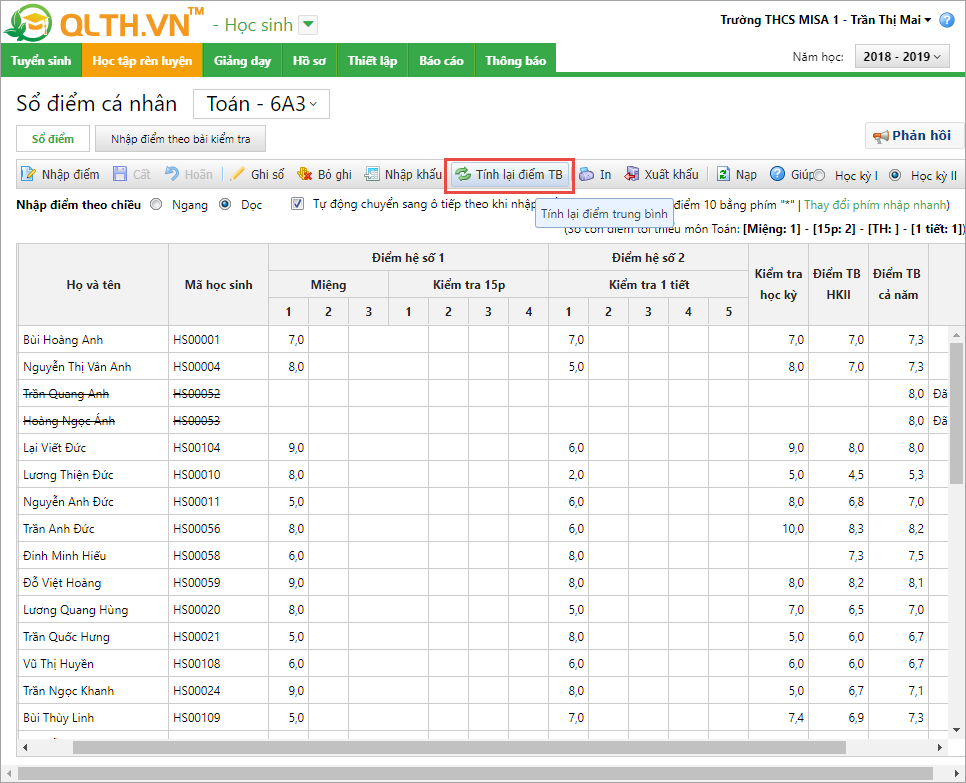This screenshot has width=966, height=783.
Task: Switch to the Giảng dạy menu tab
Action: [x=242, y=60]
